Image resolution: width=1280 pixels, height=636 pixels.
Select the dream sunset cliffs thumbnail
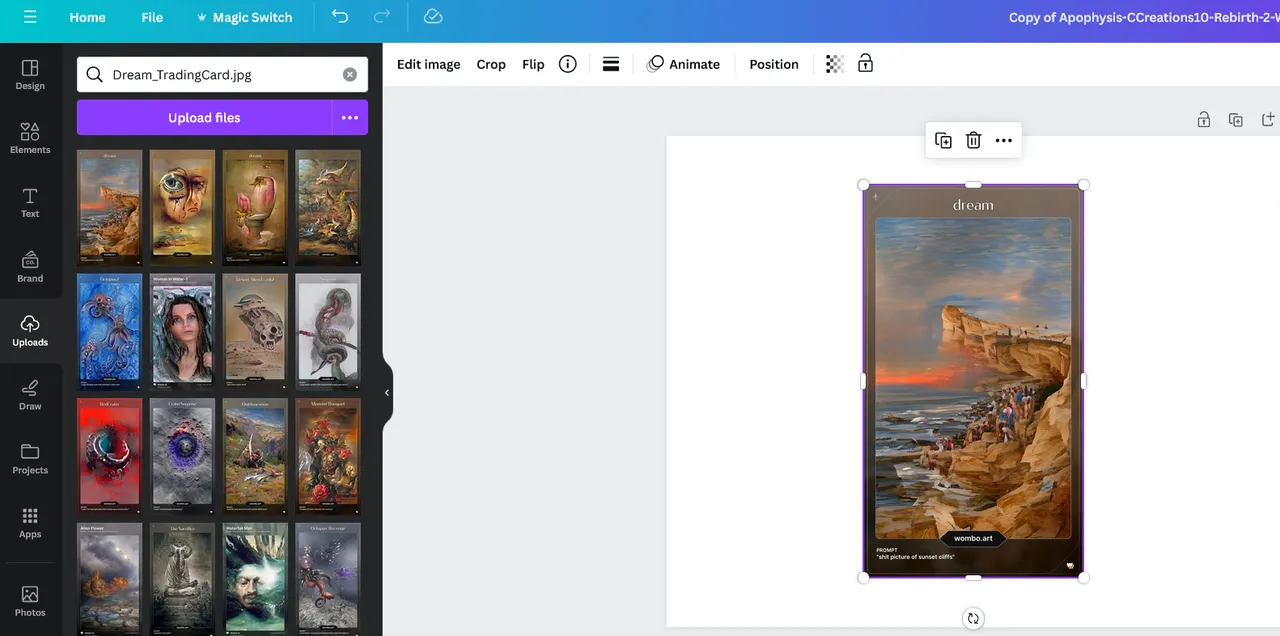pyautogui.click(x=110, y=207)
